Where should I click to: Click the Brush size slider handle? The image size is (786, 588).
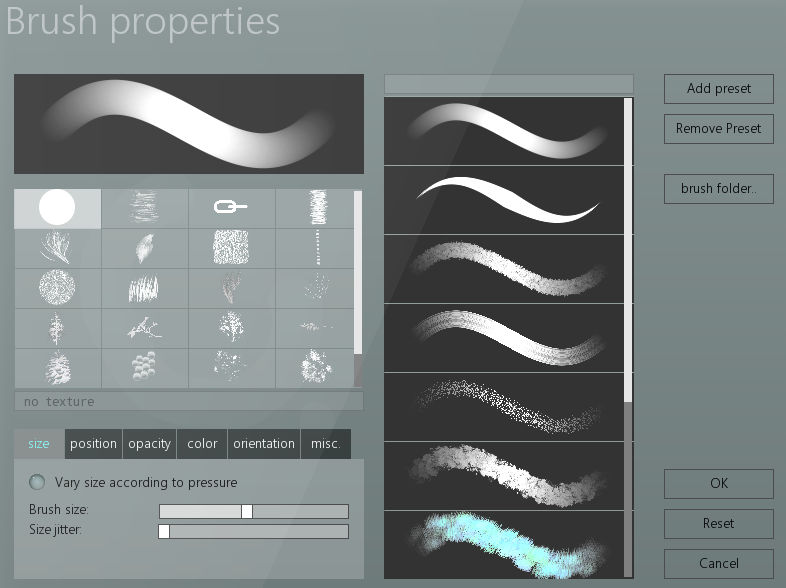247,511
